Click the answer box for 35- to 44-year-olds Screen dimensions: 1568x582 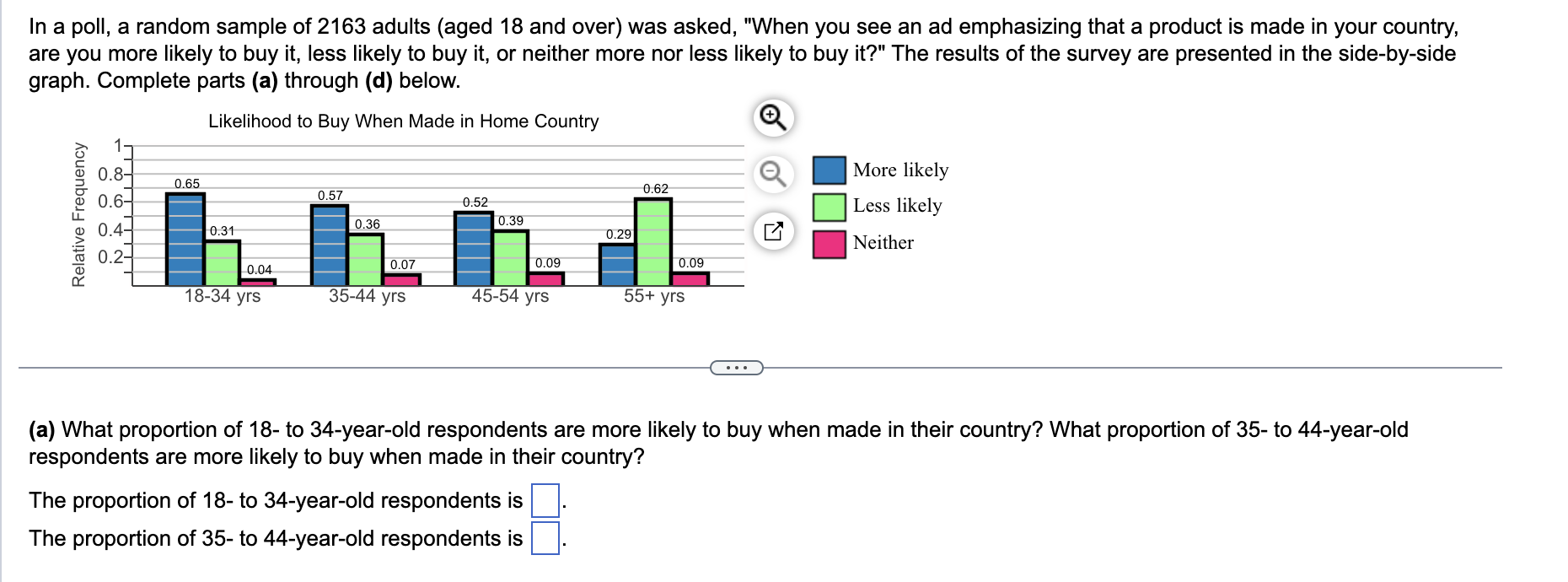pos(545,537)
